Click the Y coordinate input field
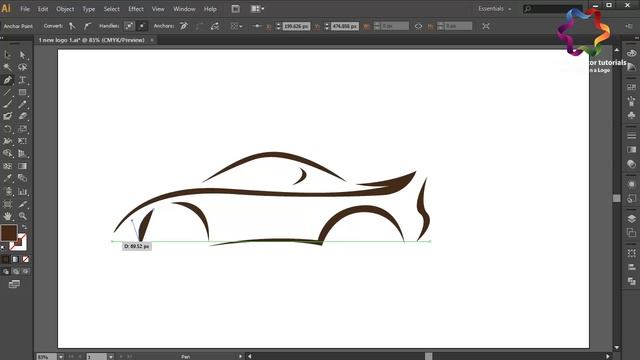The height and width of the screenshot is (360, 640). point(345,26)
